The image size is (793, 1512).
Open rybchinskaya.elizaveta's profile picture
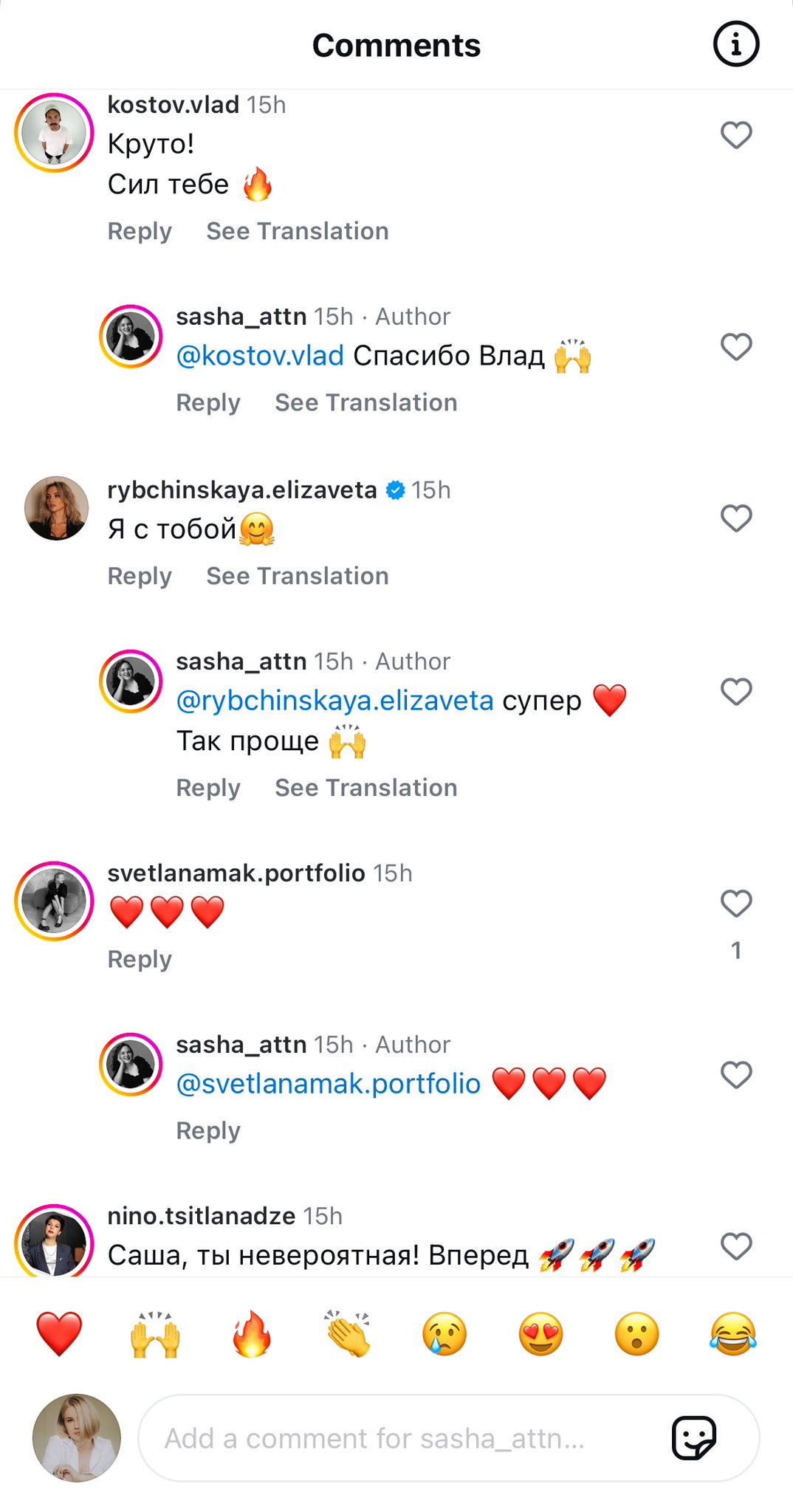[x=56, y=508]
